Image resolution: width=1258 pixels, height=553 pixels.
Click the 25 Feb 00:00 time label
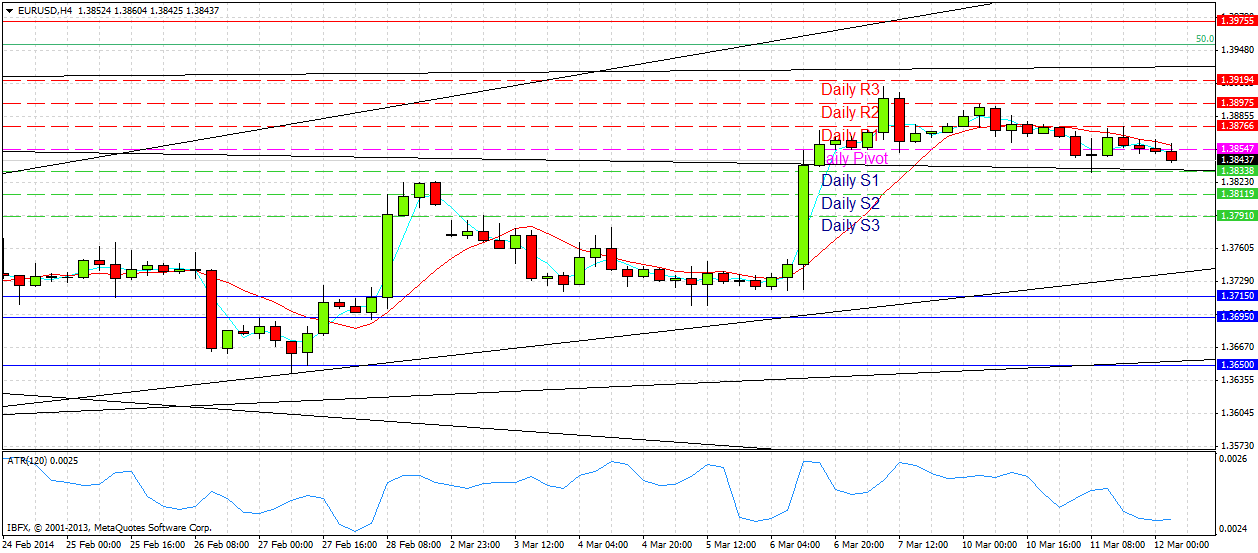94,545
